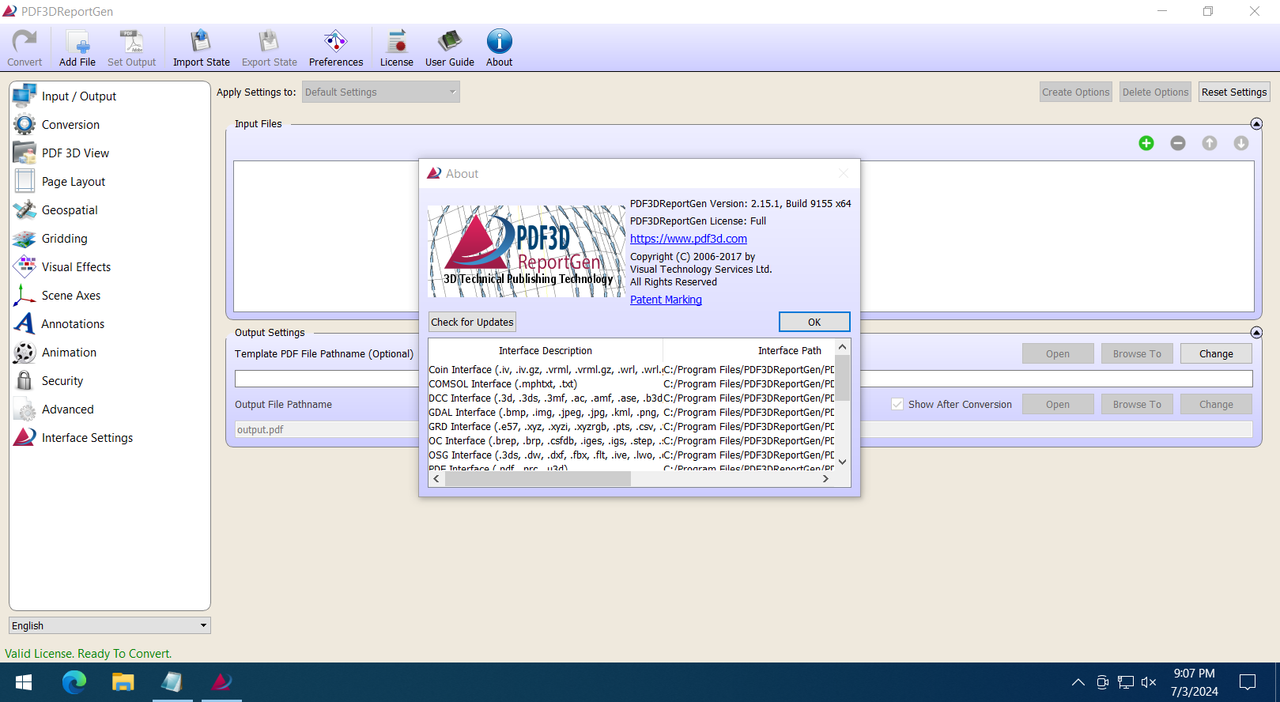1280x702 pixels.
Task: Open the Windows notification center
Action: click(1248, 682)
